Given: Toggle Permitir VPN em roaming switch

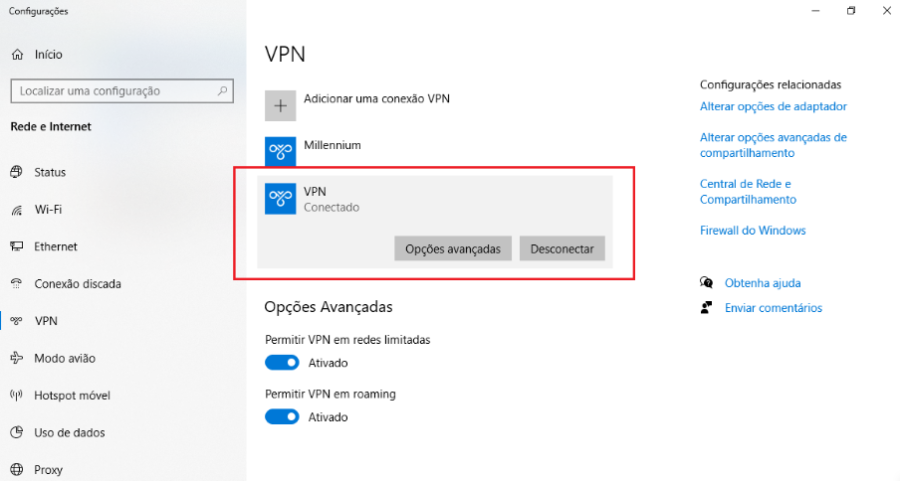Looking at the screenshot, I should tap(282, 417).
